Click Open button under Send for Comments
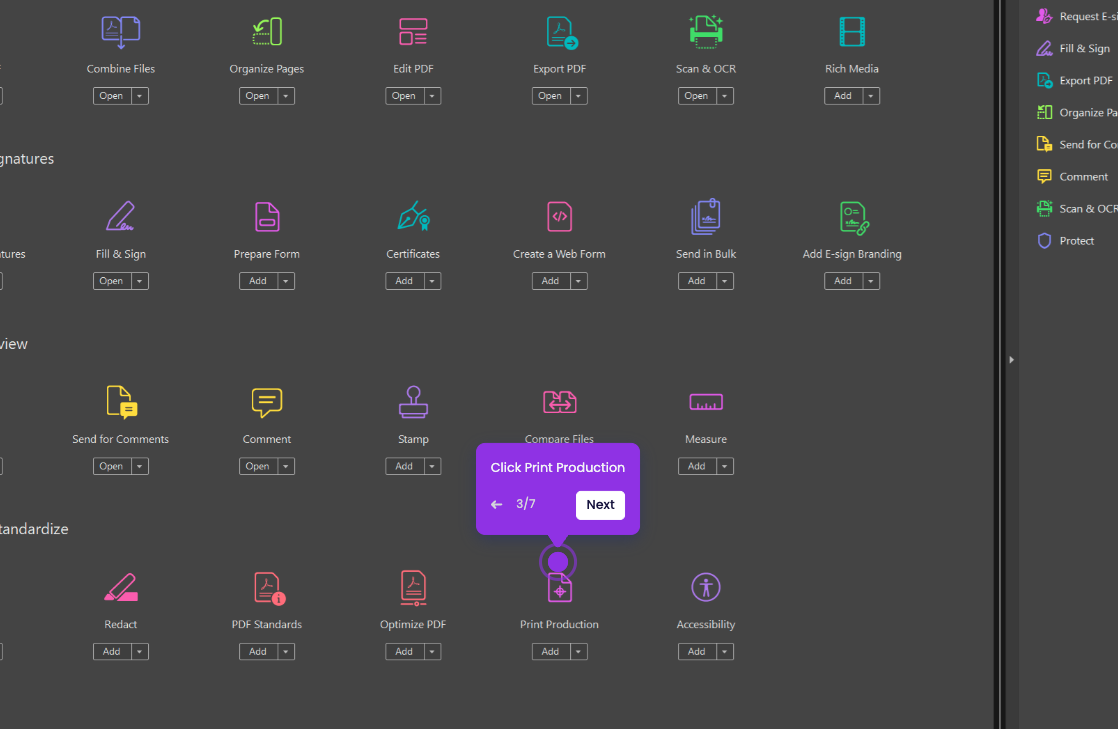This screenshot has width=1118, height=729. coord(112,467)
